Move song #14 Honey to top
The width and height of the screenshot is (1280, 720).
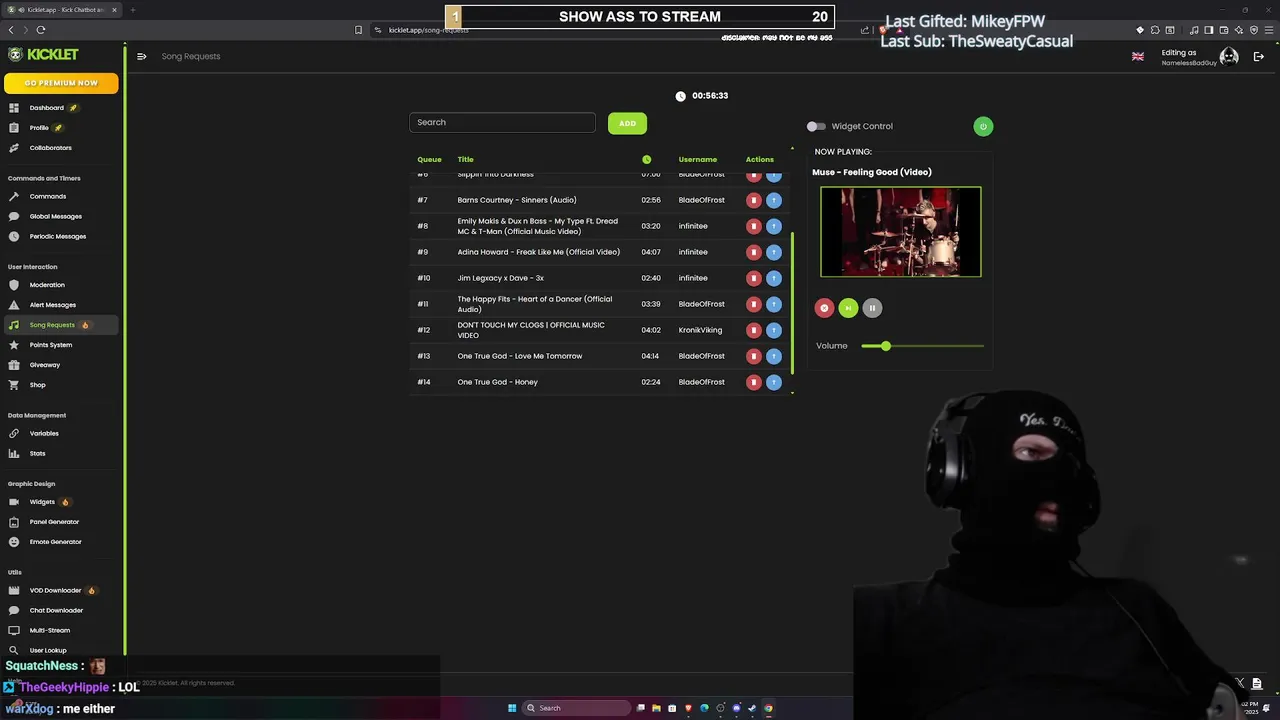774,382
